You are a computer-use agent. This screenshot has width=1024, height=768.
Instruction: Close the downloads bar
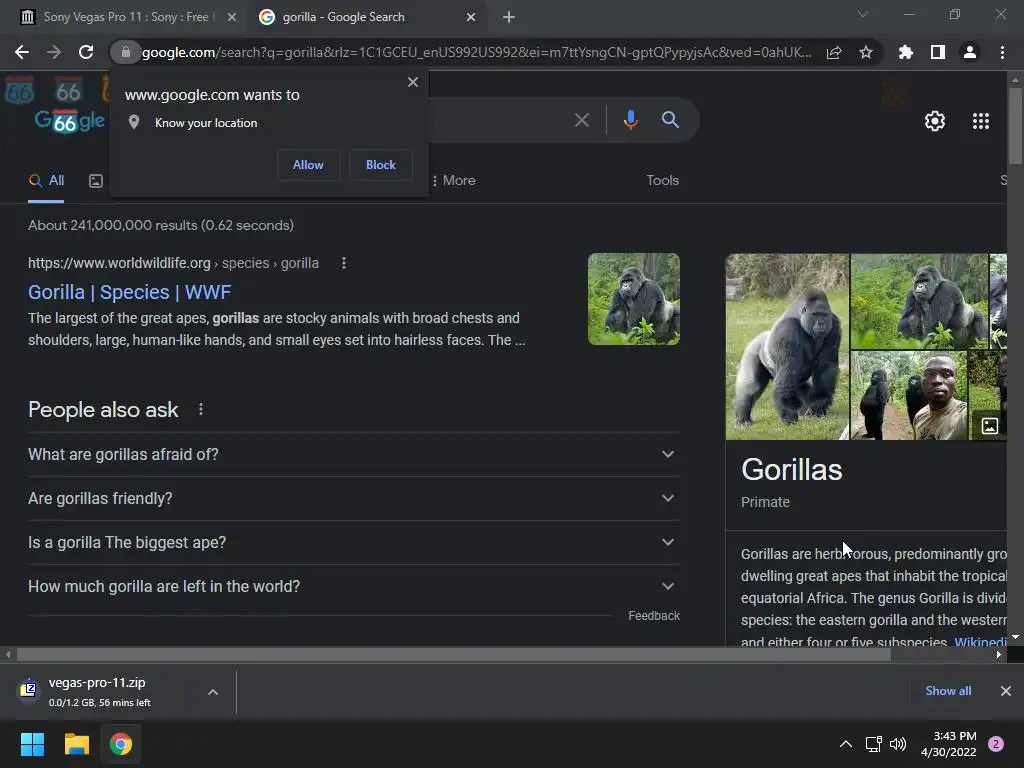pyautogui.click(x=1006, y=691)
